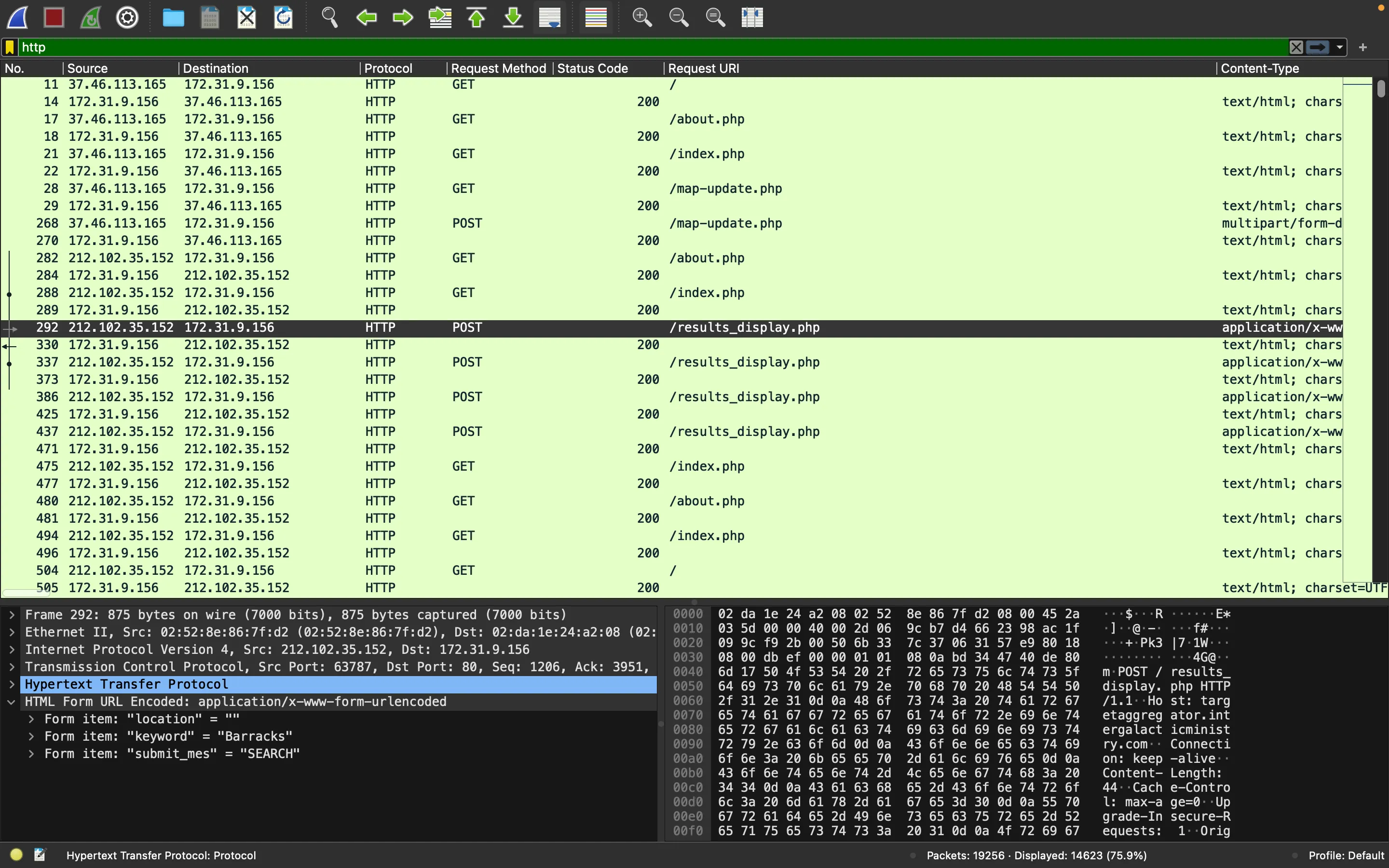Collapse HTML Form URL Encoded section
1389x868 pixels.
[x=12, y=702]
